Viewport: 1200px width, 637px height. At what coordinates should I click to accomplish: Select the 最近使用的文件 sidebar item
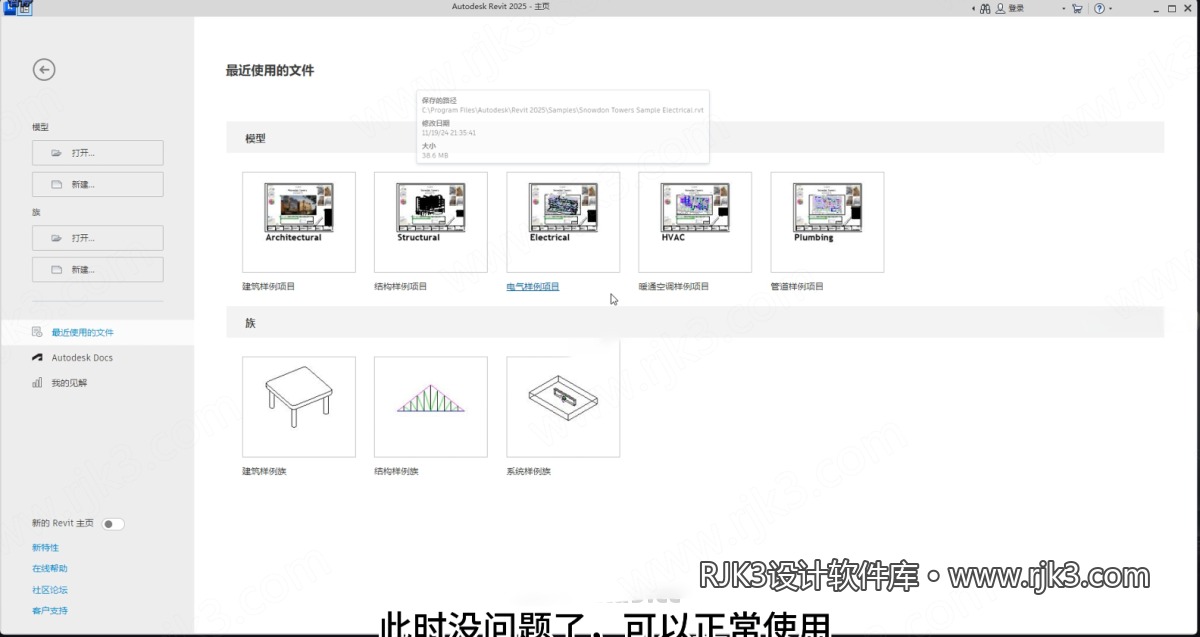[97, 332]
